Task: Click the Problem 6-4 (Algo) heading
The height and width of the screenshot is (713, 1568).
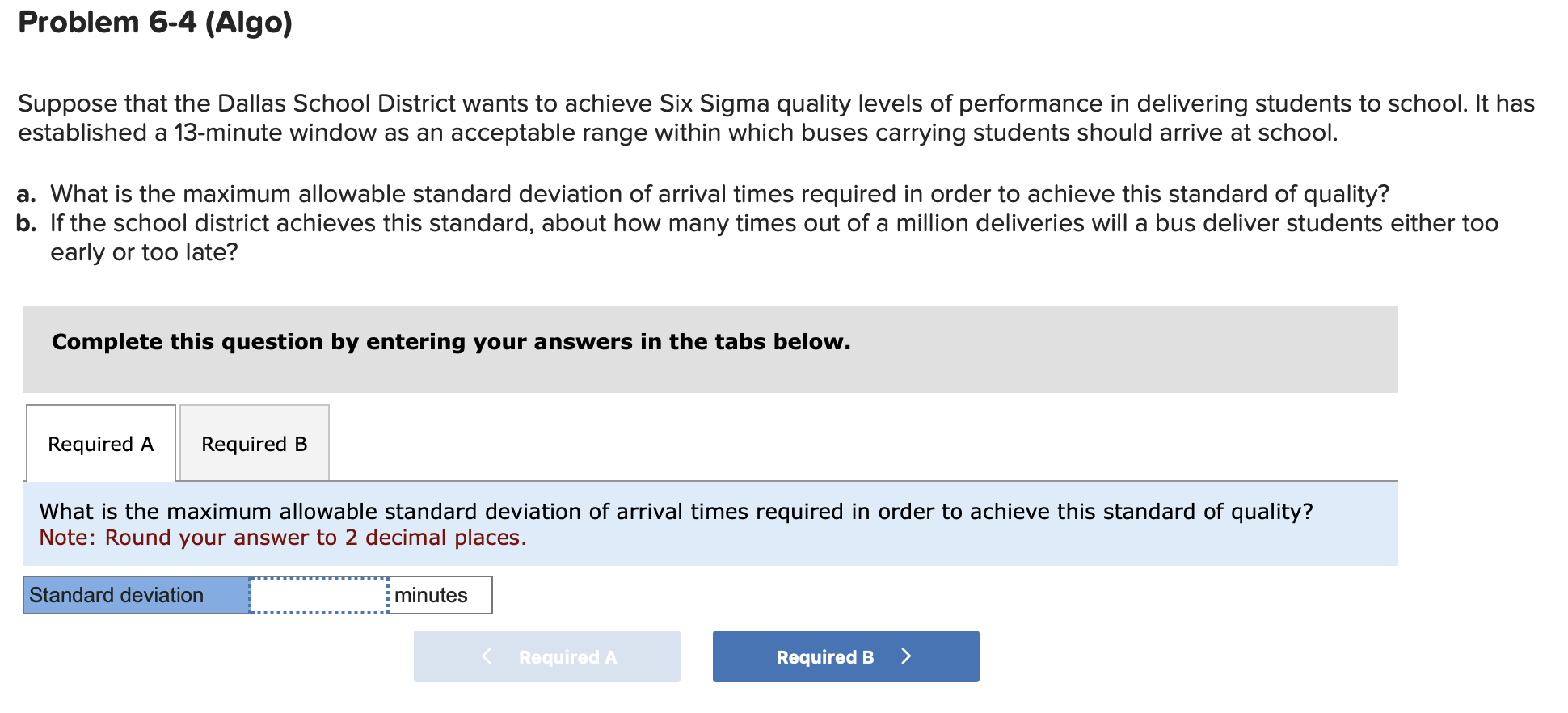Action: (x=156, y=22)
